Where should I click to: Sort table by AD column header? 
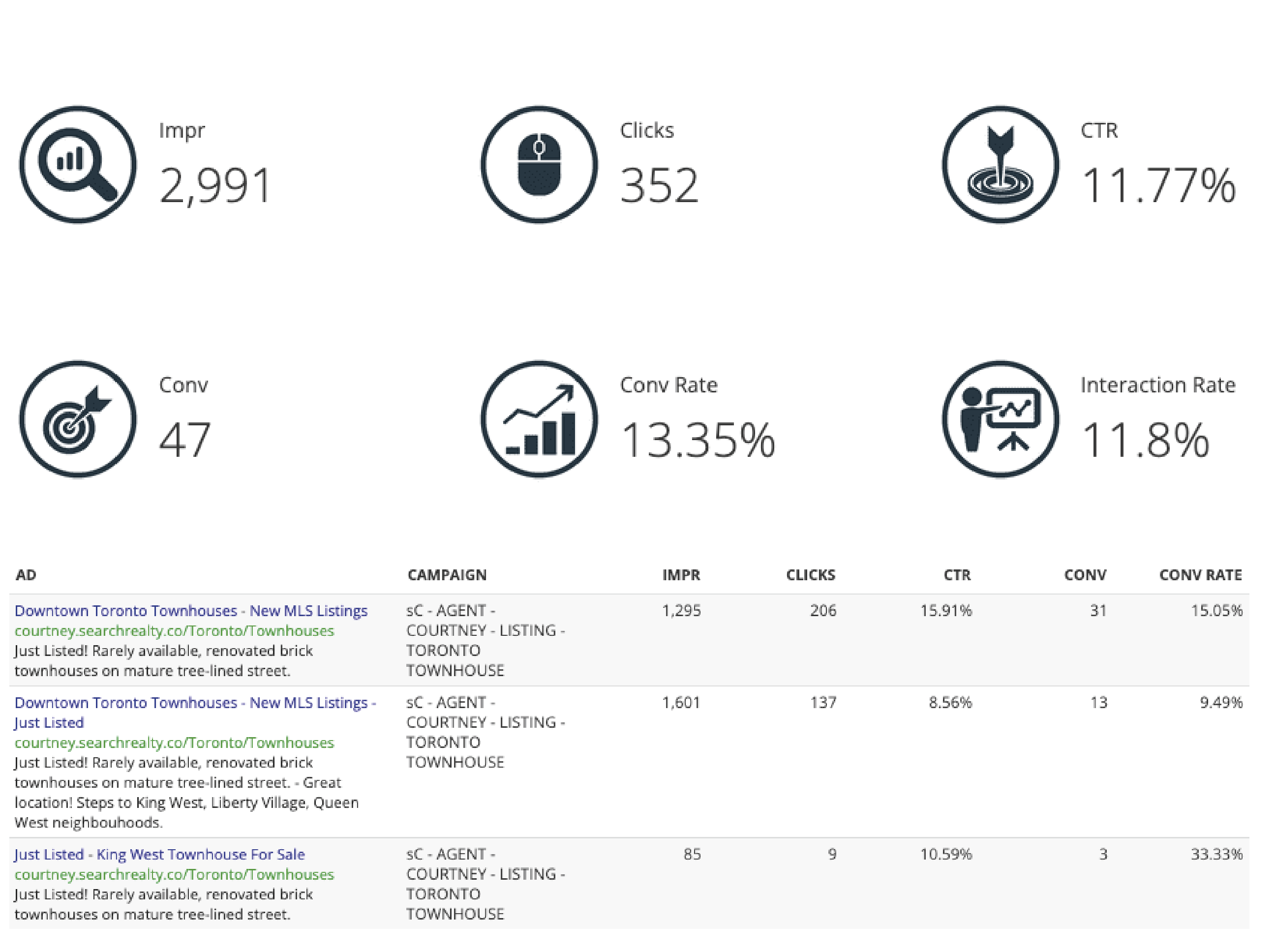[26, 574]
